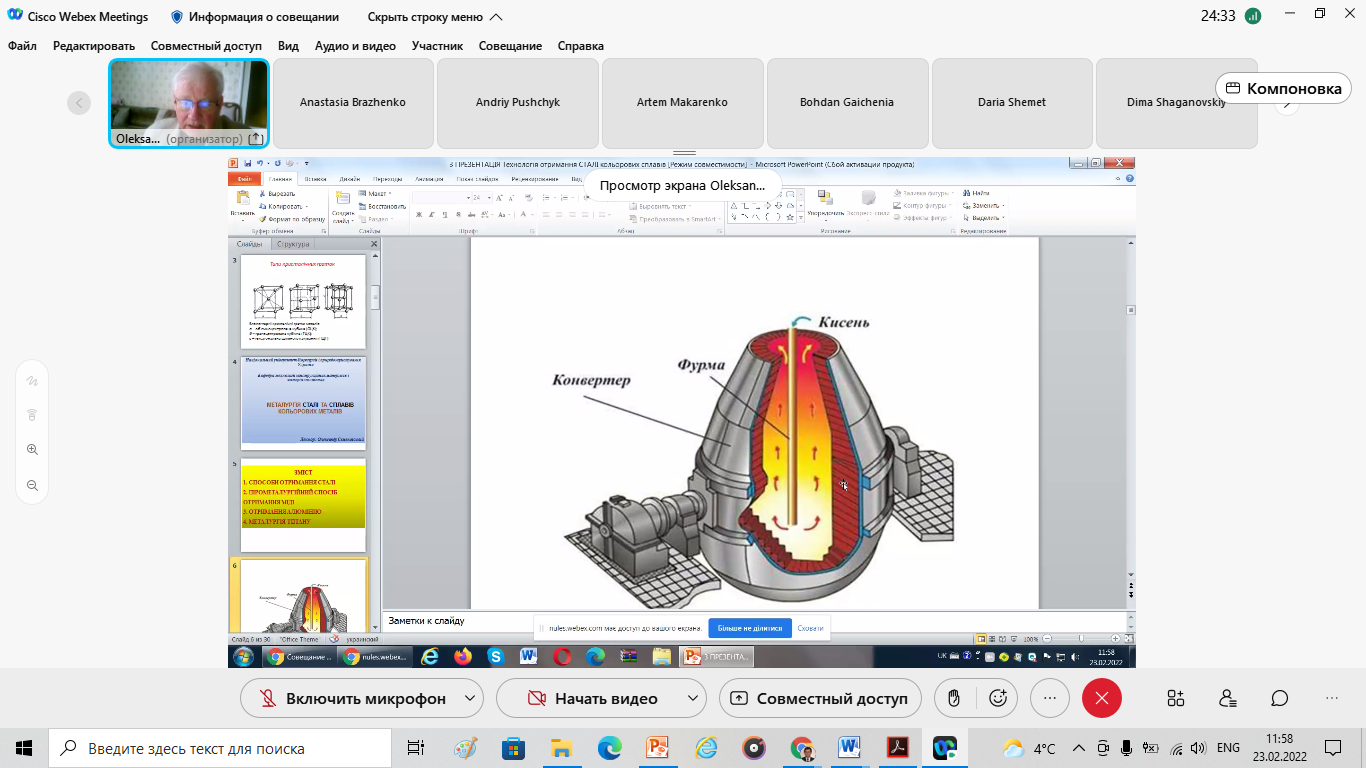Image resolution: width=1366 pixels, height=768 pixels.
Task: Open Microsoft Store from taskbar
Action: coord(513,748)
